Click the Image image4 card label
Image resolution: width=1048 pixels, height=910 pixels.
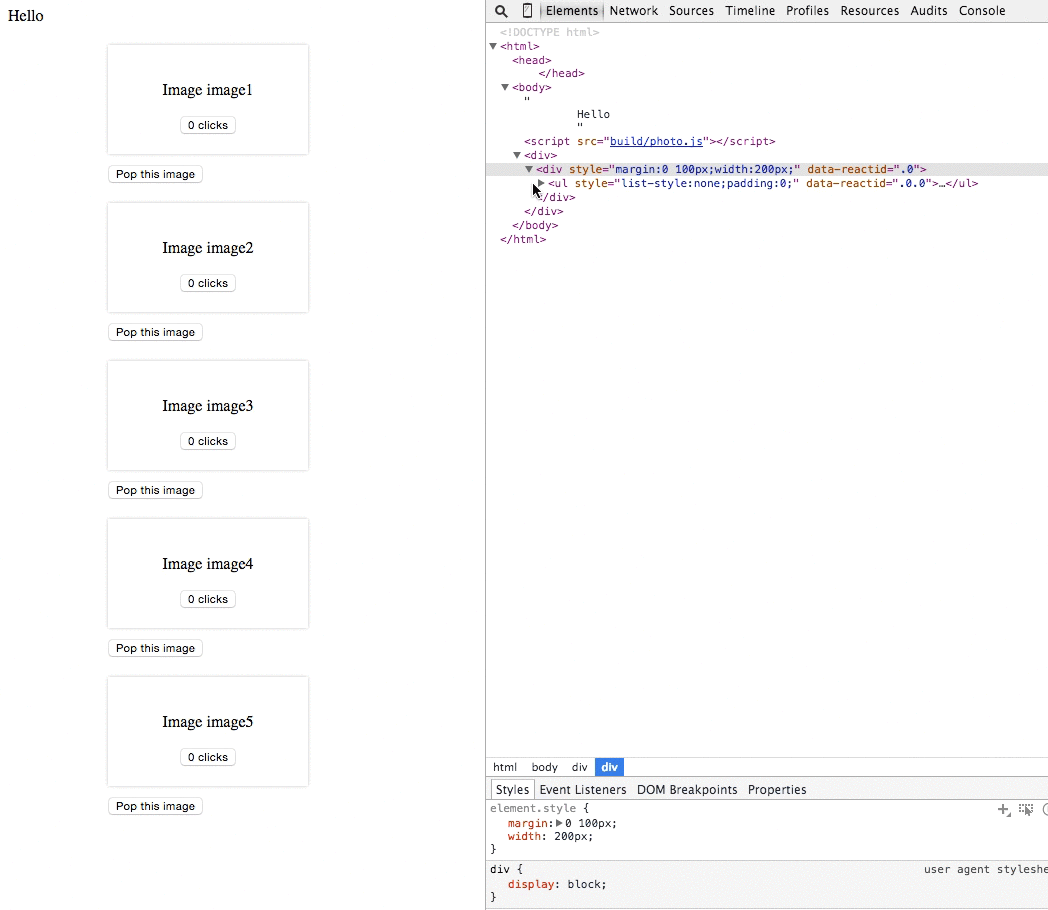tap(207, 564)
